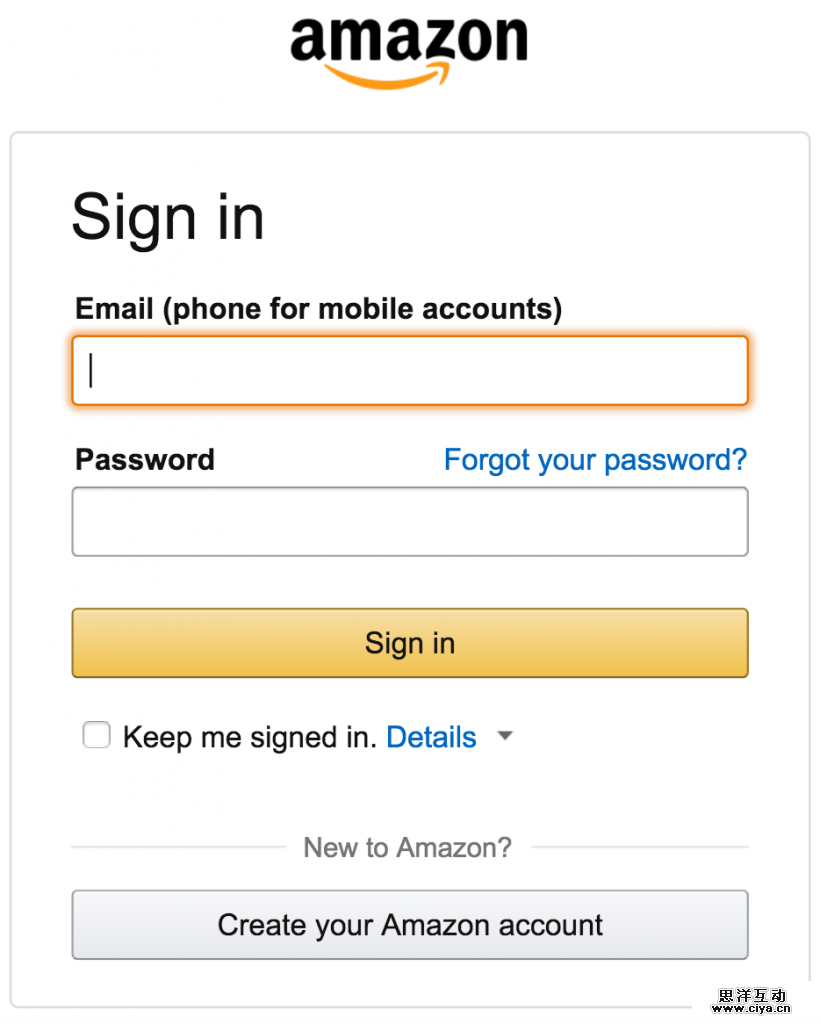
Task: Click the Sign in page heading
Action: [168, 217]
